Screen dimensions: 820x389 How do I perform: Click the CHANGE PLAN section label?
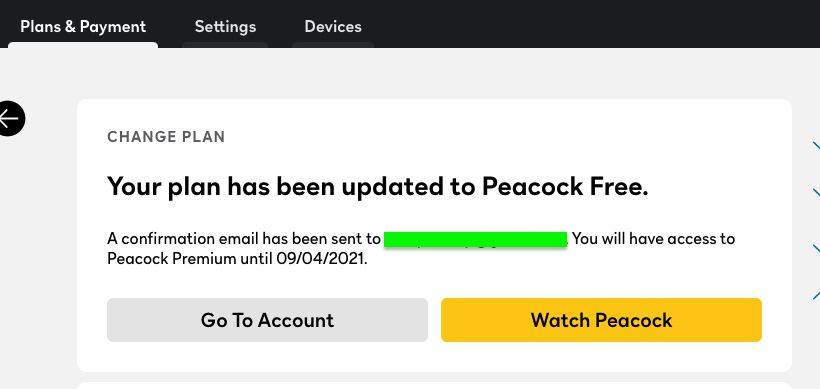click(x=166, y=137)
